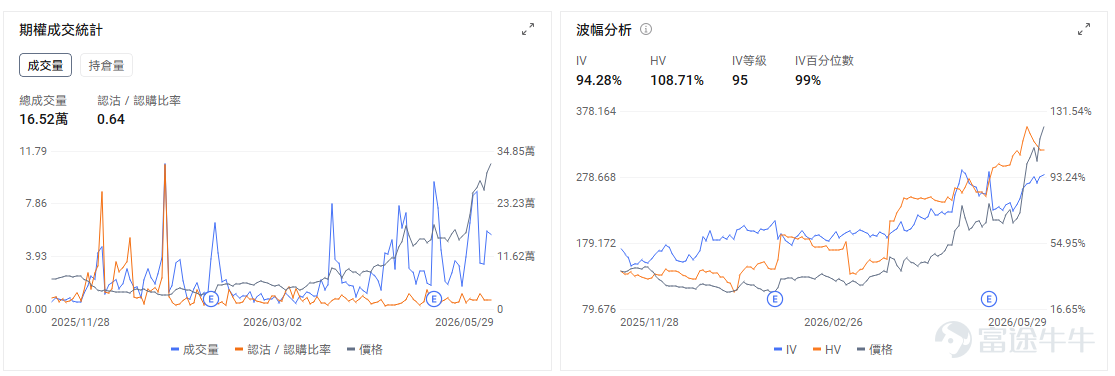Toggle the 認沽 / 認購比率 legend series
The width and height of the screenshot is (1115, 376).
coord(283,350)
